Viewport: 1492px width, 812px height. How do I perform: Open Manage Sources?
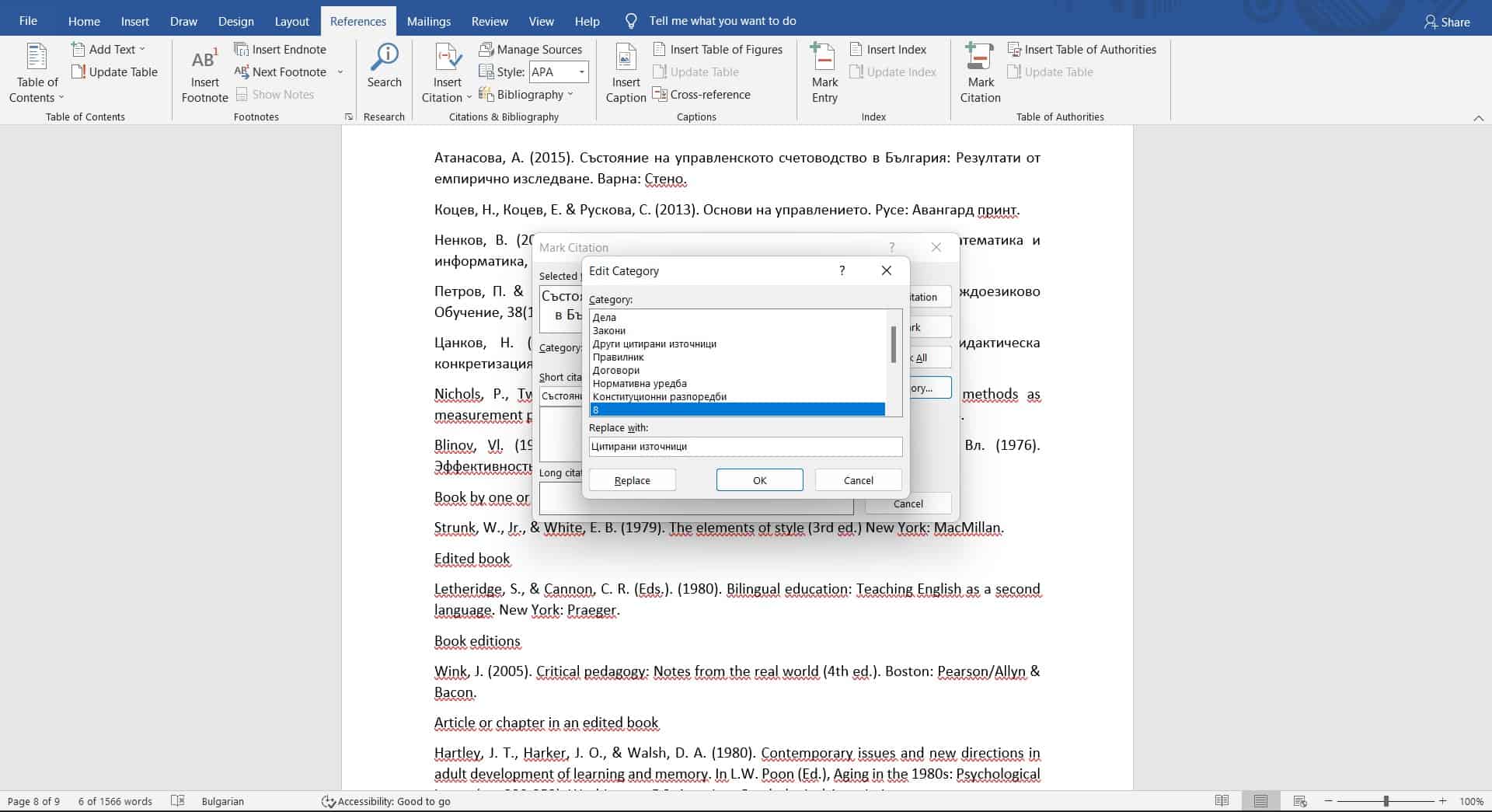coord(531,49)
